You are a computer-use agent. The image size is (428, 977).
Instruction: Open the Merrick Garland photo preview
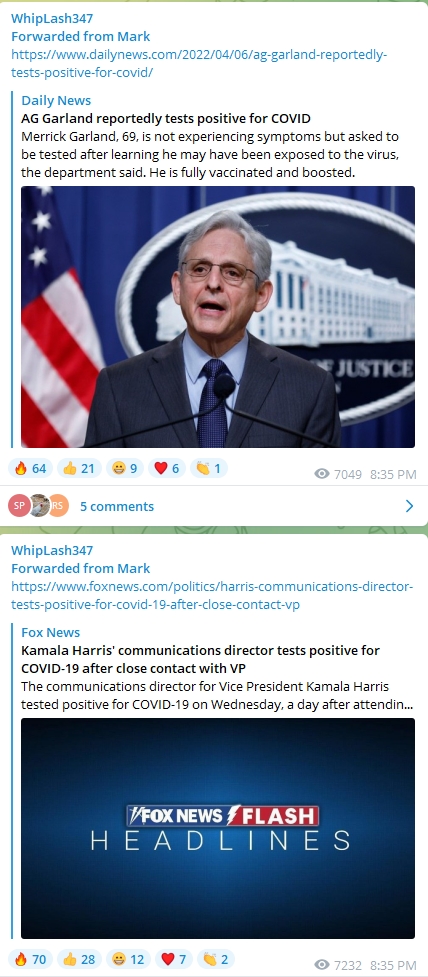click(218, 317)
